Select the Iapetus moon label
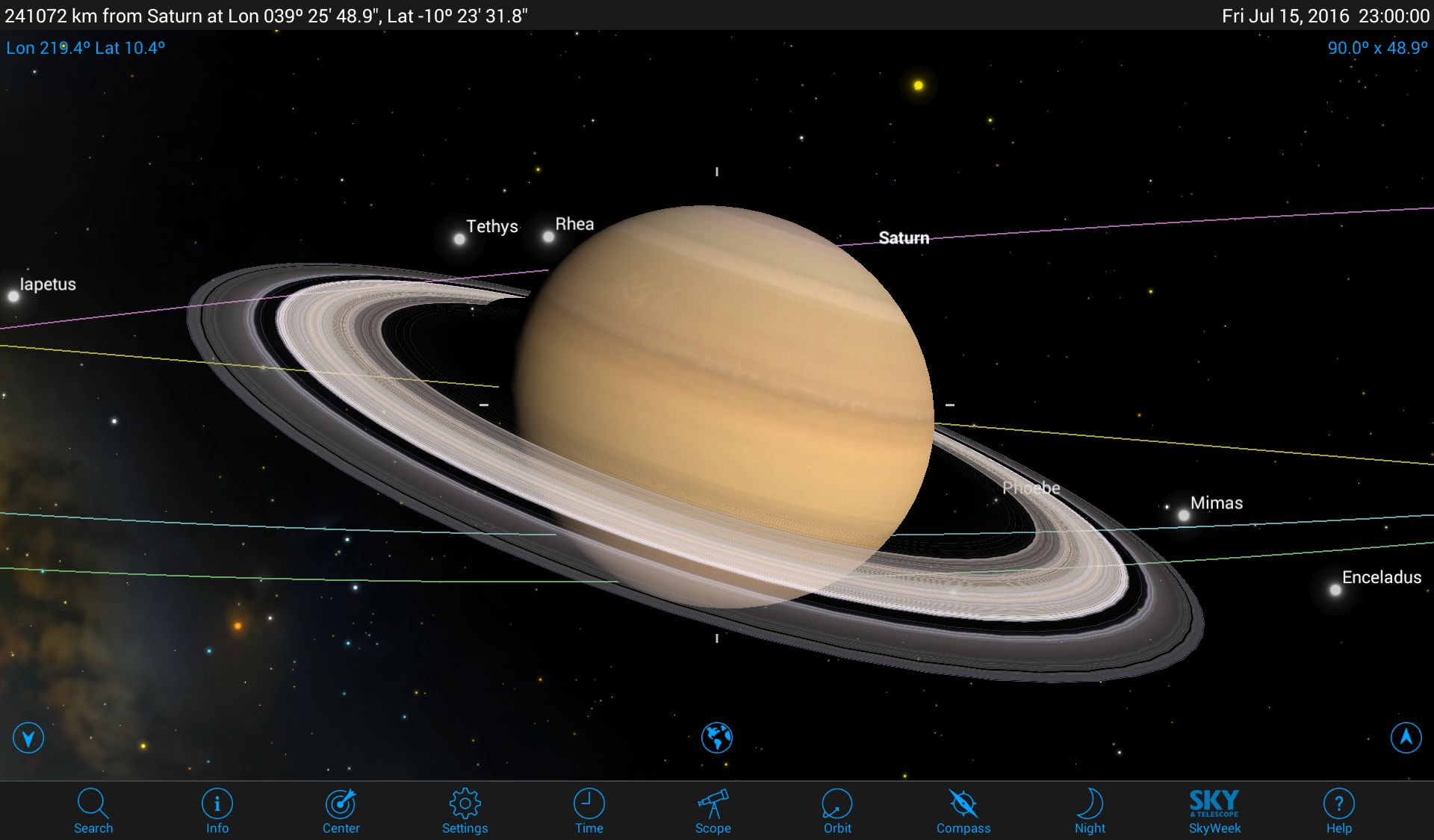Viewport: 1434px width, 840px height. 46,282
